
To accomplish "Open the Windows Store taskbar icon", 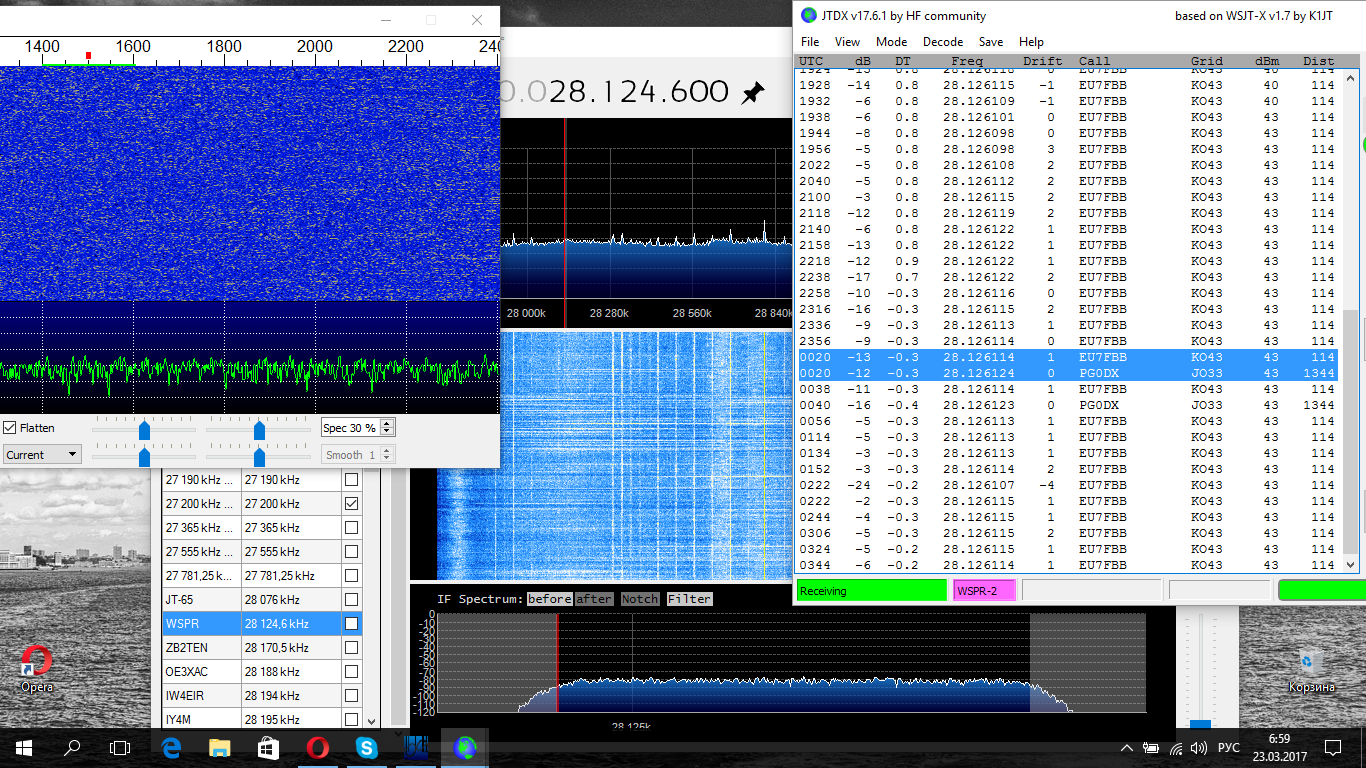I will pyautogui.click(x=268, y=747).
